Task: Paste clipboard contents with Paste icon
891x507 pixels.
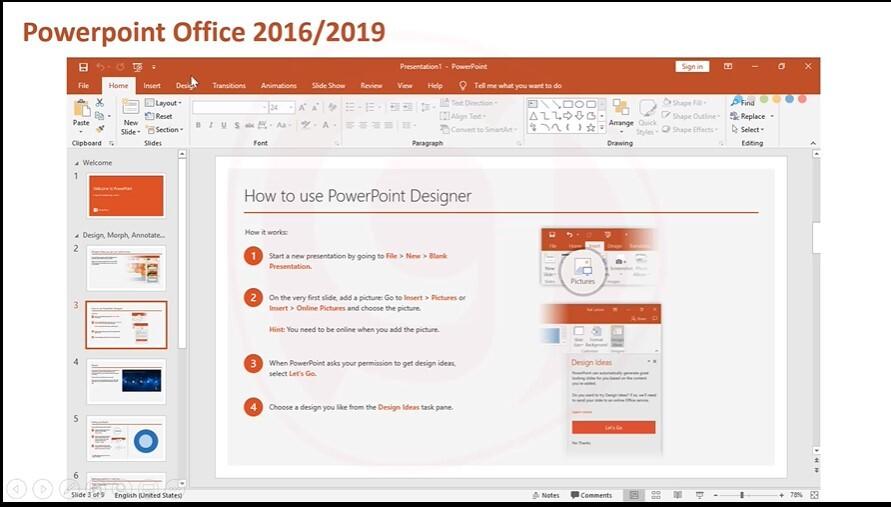Action: (x=81, y=108)
